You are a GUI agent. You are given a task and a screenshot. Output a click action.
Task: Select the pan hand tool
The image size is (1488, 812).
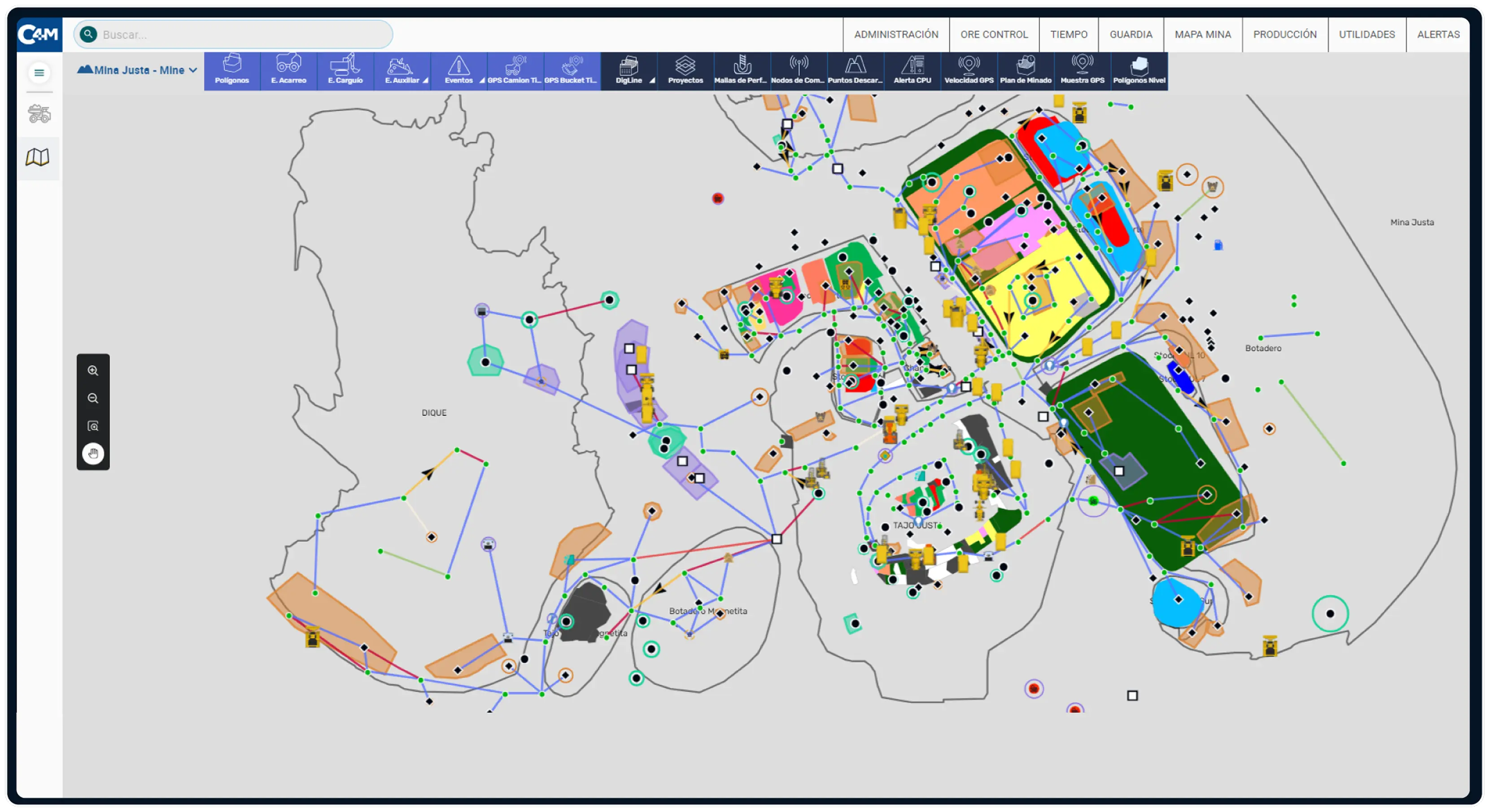click(93, 454)
